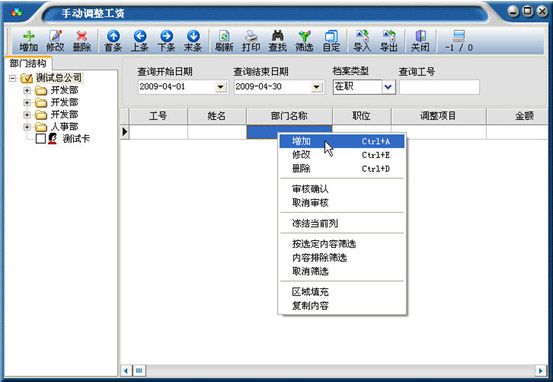This screenshot has width=553, height=382.
Task: Expand the 人事部 tree node
Action: tap(27, 127)
